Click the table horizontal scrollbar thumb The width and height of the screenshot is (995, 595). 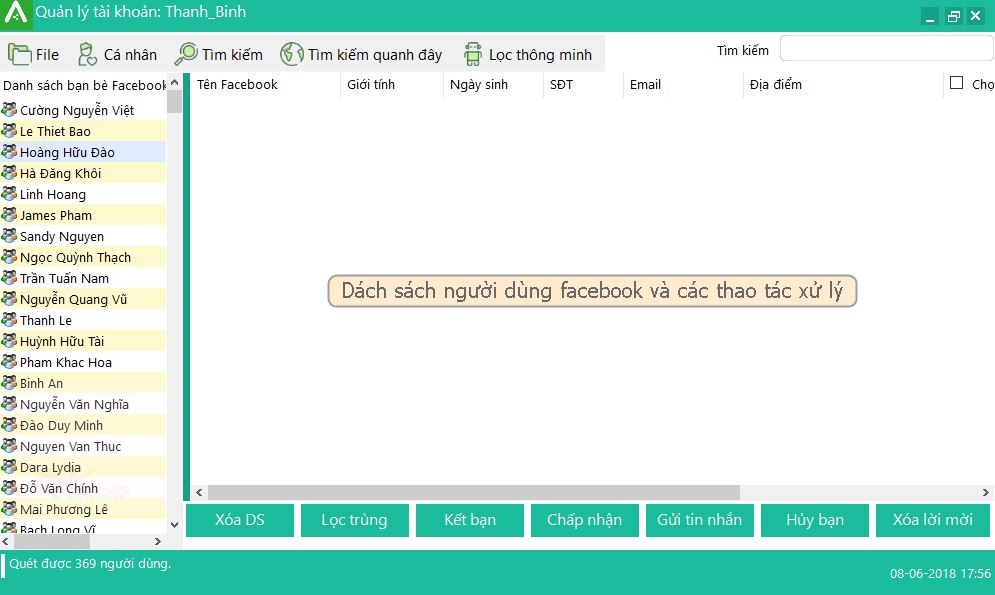(x=473, y=492)
